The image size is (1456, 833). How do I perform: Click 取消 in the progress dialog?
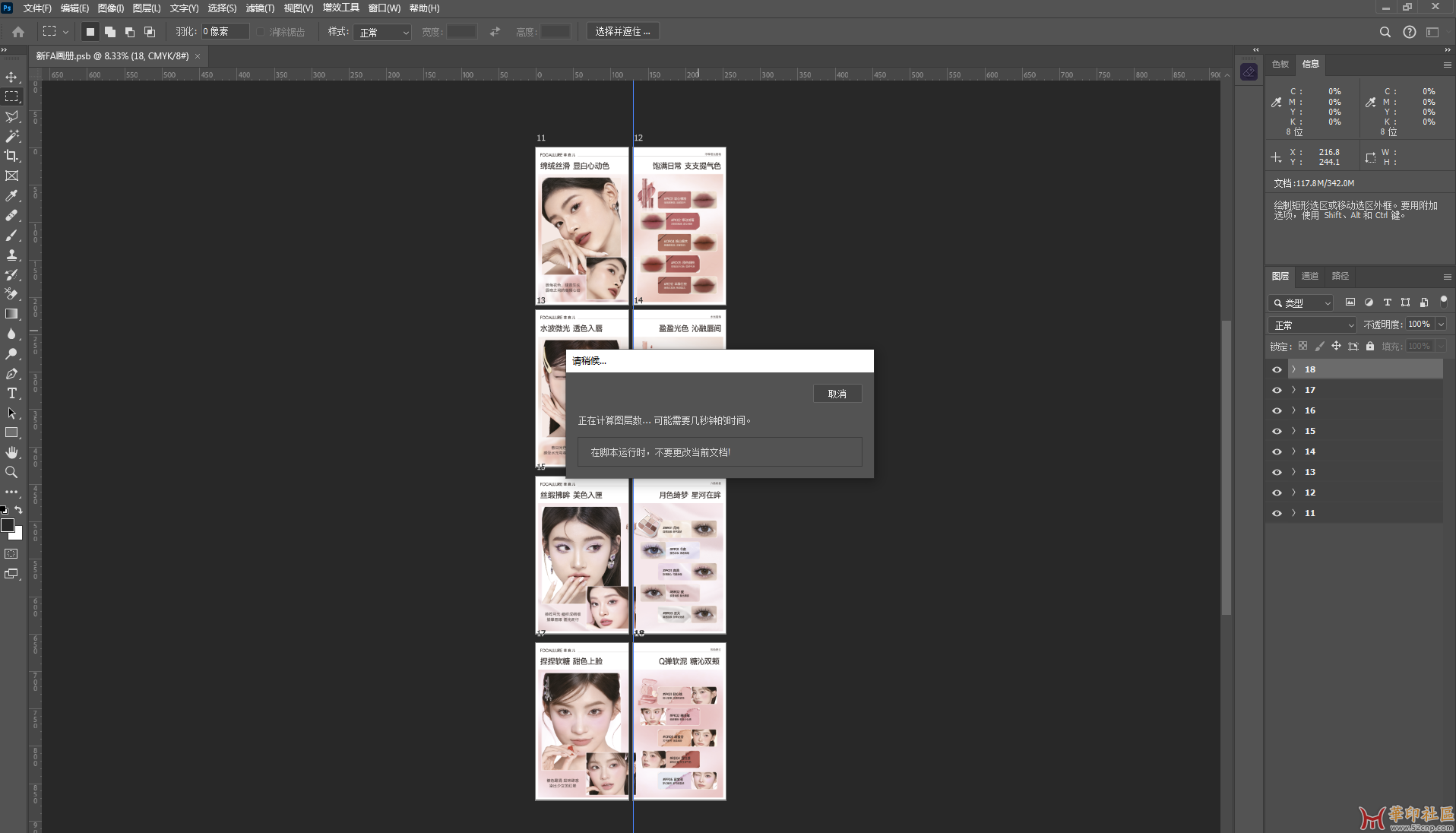[x=837, y=394]
